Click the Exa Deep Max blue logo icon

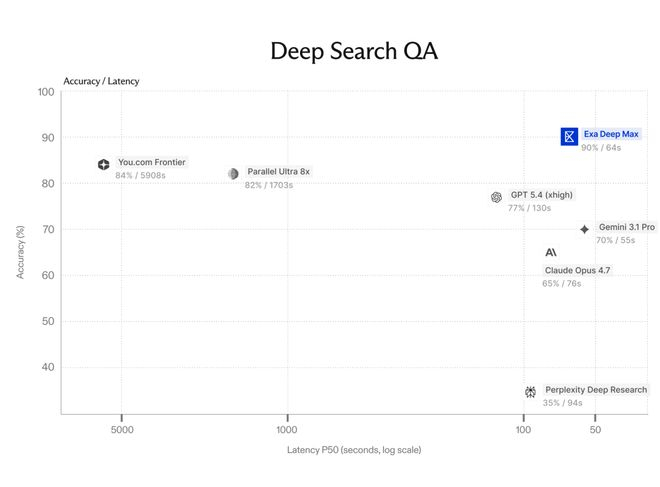569,136
